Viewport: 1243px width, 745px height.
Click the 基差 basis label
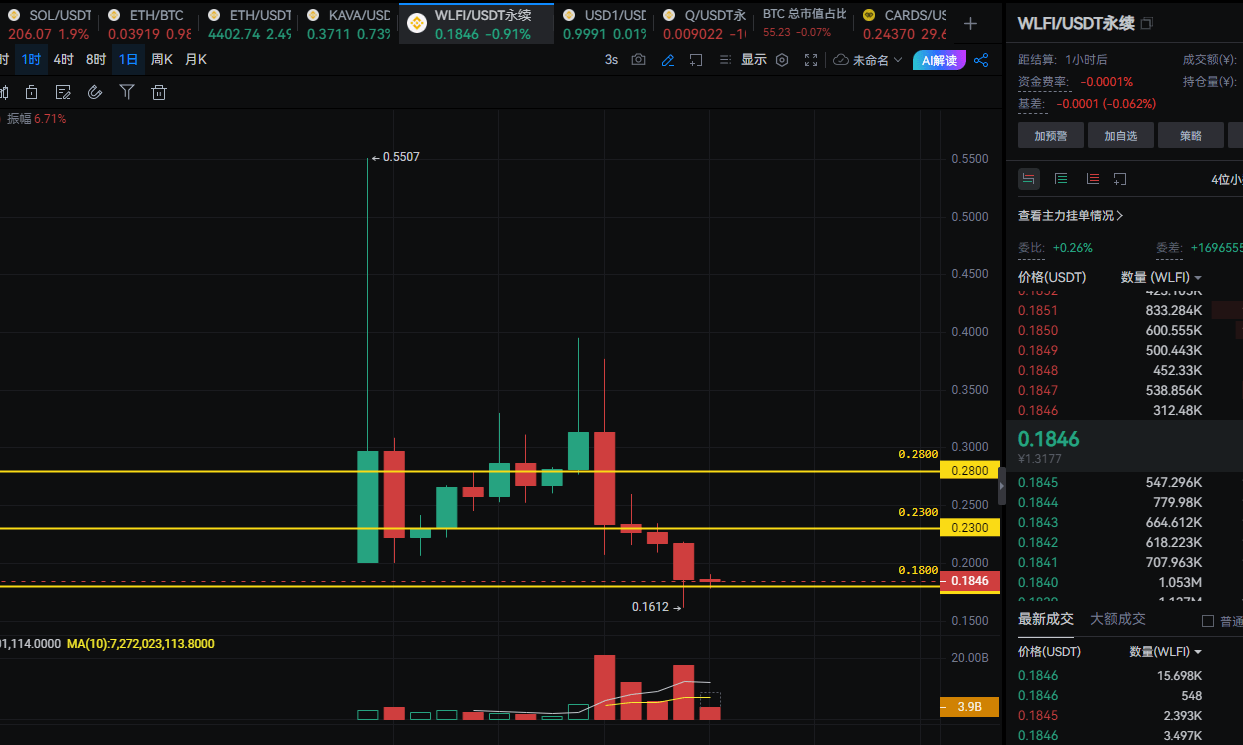point(1031,104)
